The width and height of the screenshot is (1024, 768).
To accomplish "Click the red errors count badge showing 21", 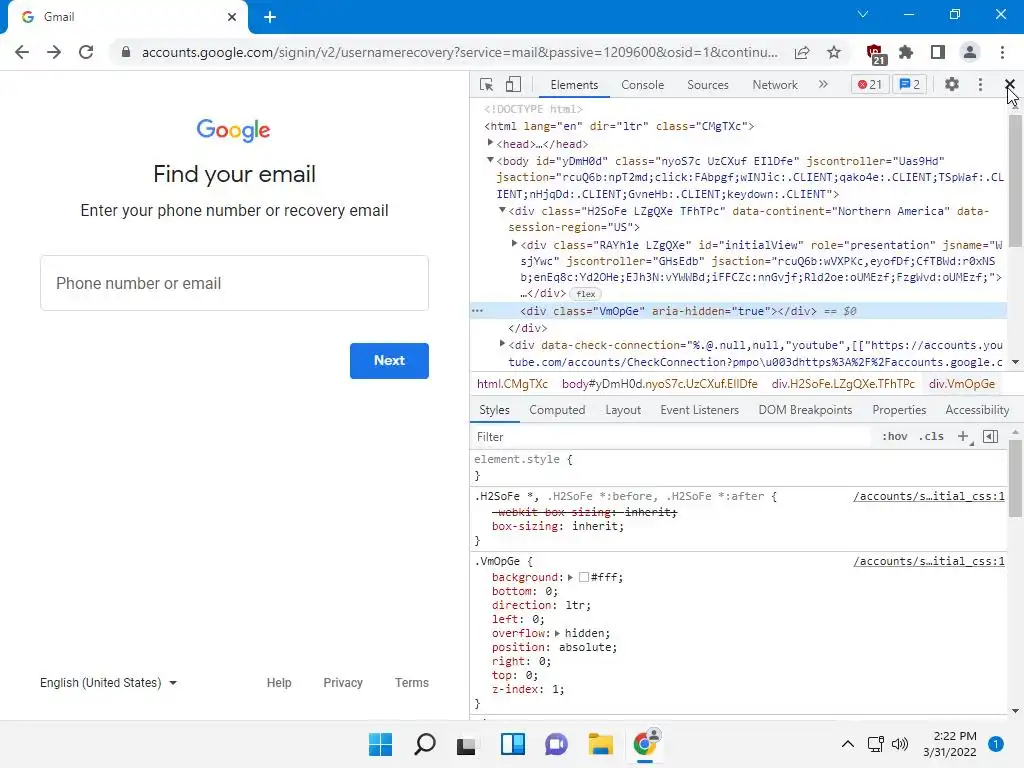I will 870,84.
